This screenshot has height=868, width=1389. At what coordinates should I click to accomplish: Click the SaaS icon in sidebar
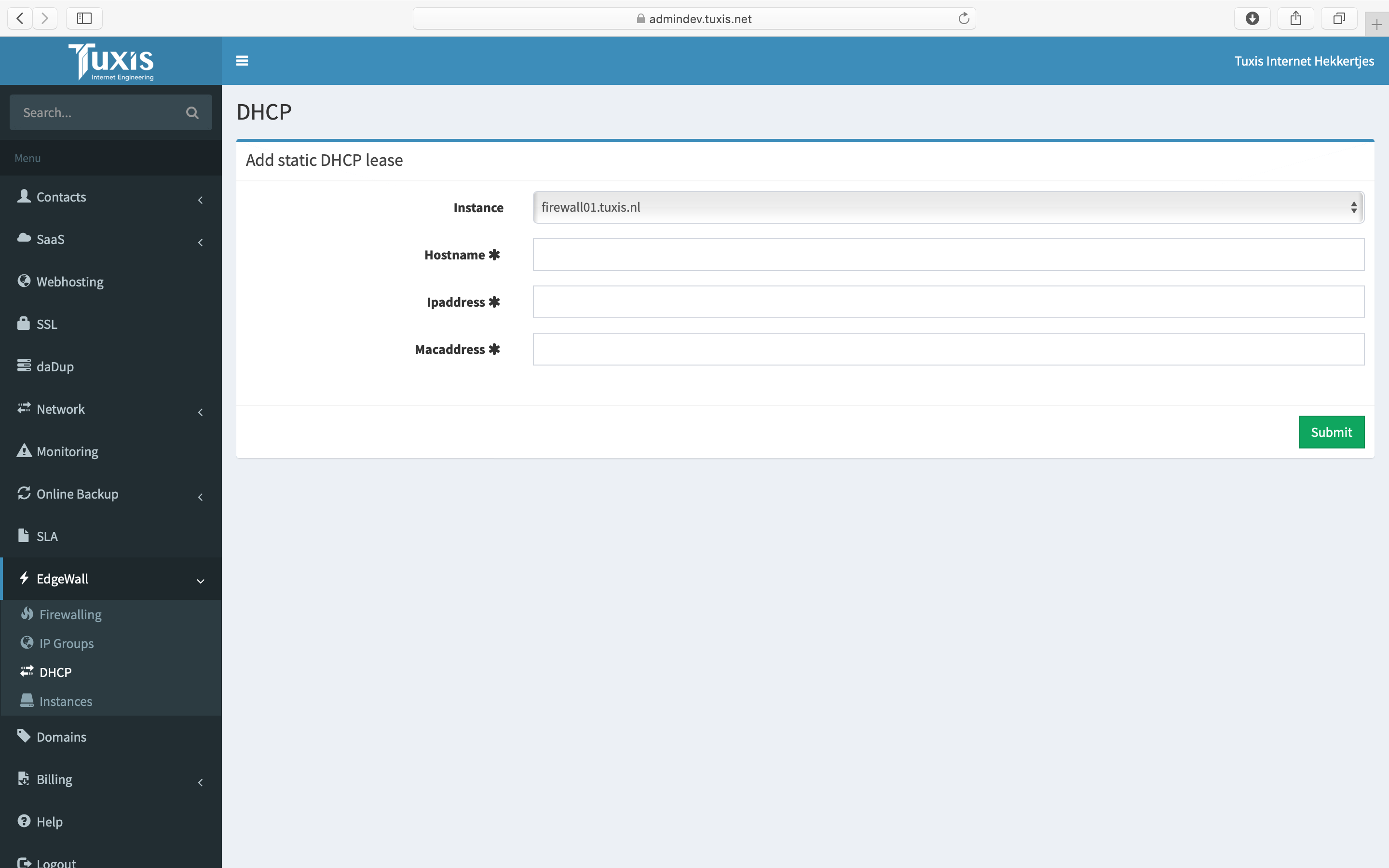(24, 238)
